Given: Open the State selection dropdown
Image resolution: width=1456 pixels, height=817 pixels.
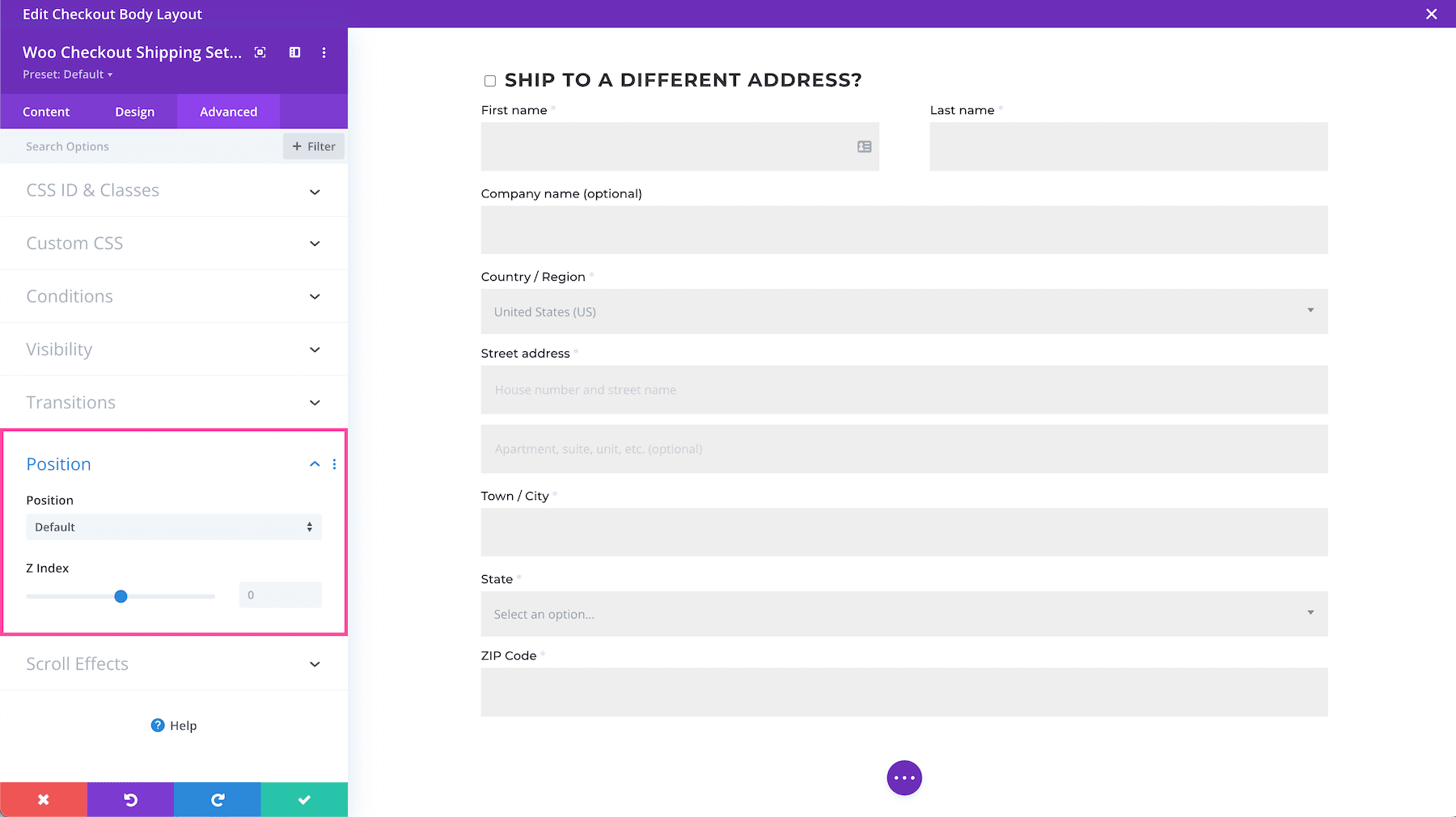Looking at the screenshot, I should click(904, 614).
